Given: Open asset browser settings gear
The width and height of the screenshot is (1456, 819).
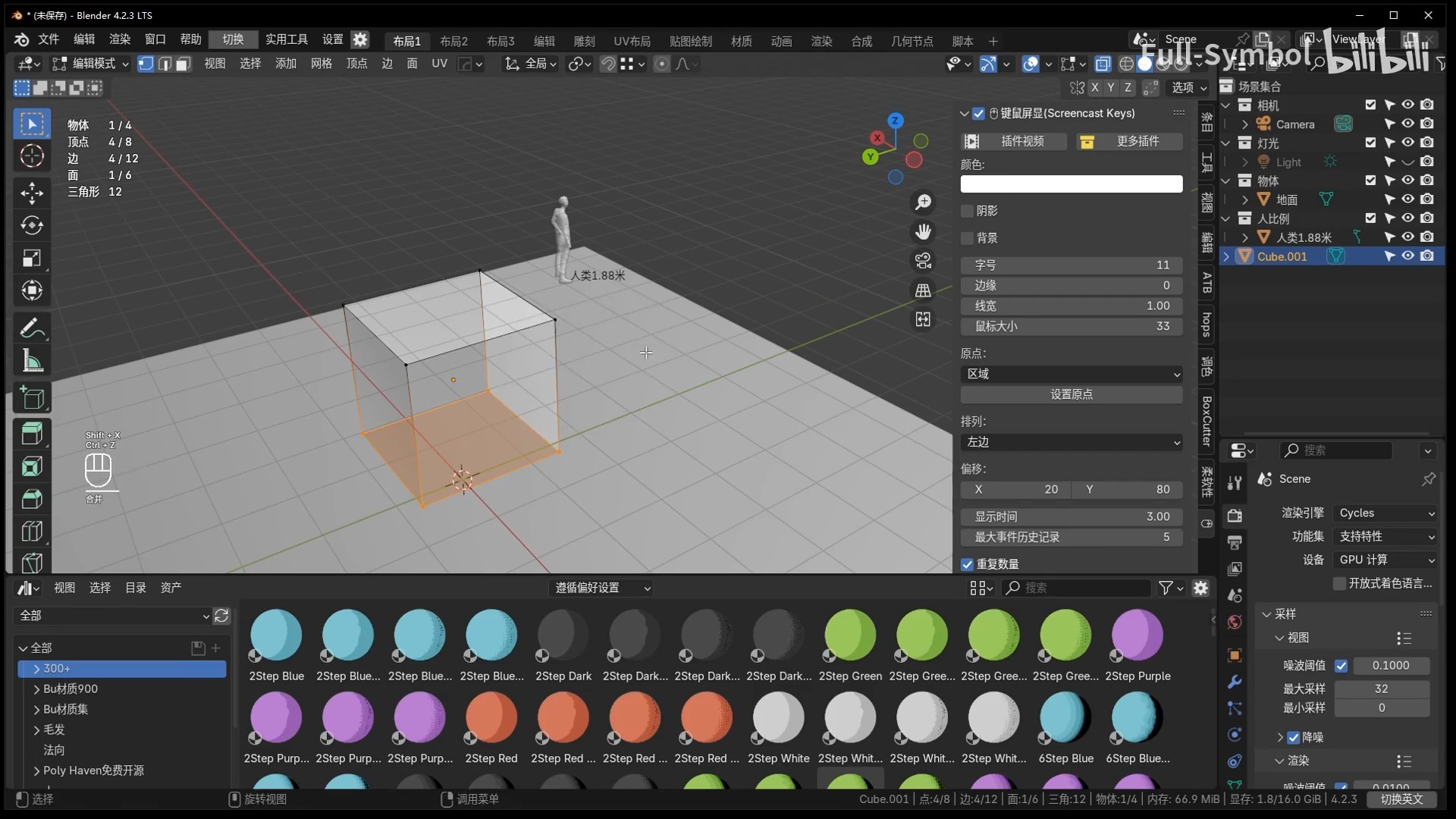Looking at the screenshot, I should [x=1200, y=588].
